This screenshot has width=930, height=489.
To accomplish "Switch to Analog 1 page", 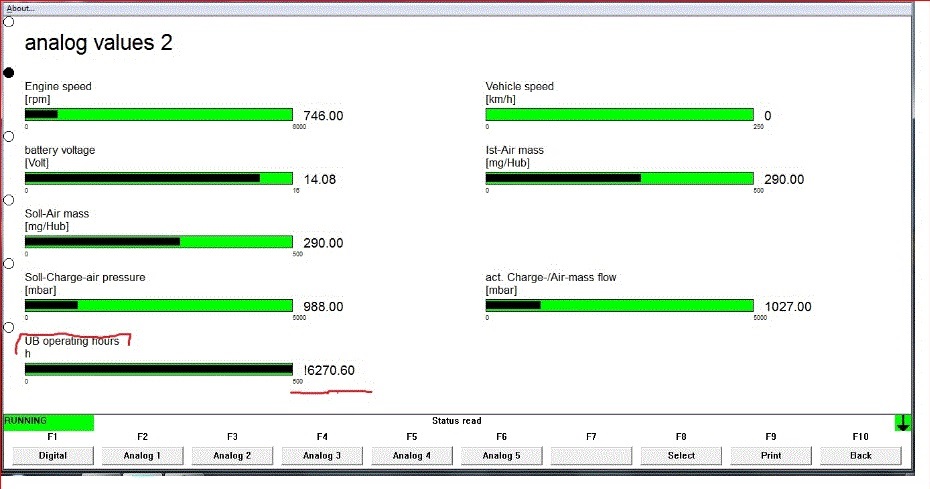I will pos(142,456).
